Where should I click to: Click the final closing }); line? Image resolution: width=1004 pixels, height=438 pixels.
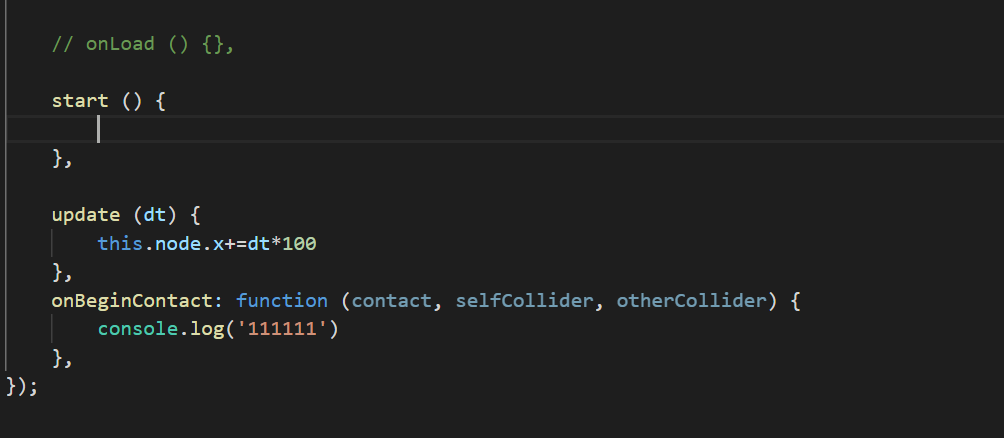[x=21, y=385]
